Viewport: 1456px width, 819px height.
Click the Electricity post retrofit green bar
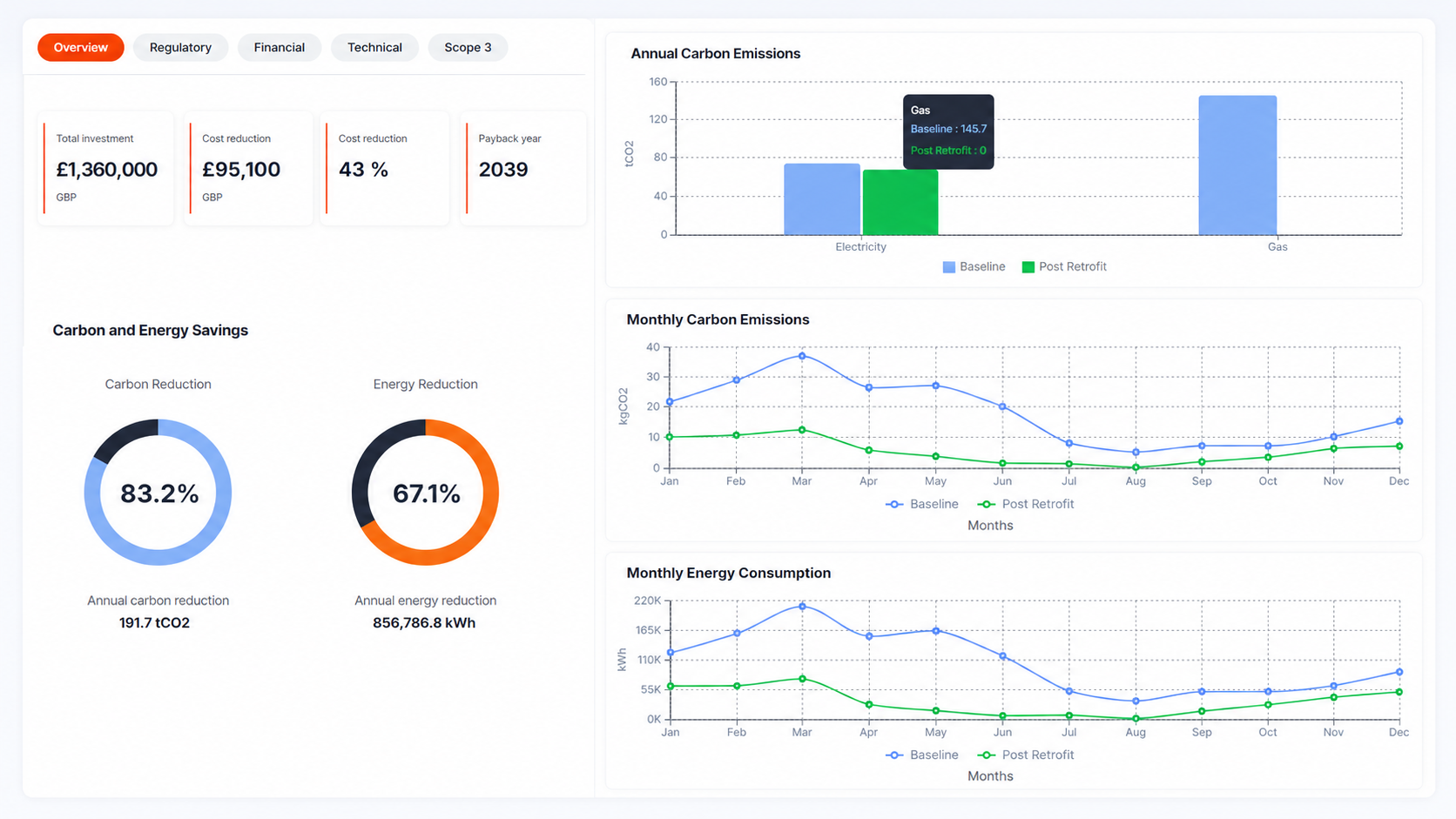point(900,202)
